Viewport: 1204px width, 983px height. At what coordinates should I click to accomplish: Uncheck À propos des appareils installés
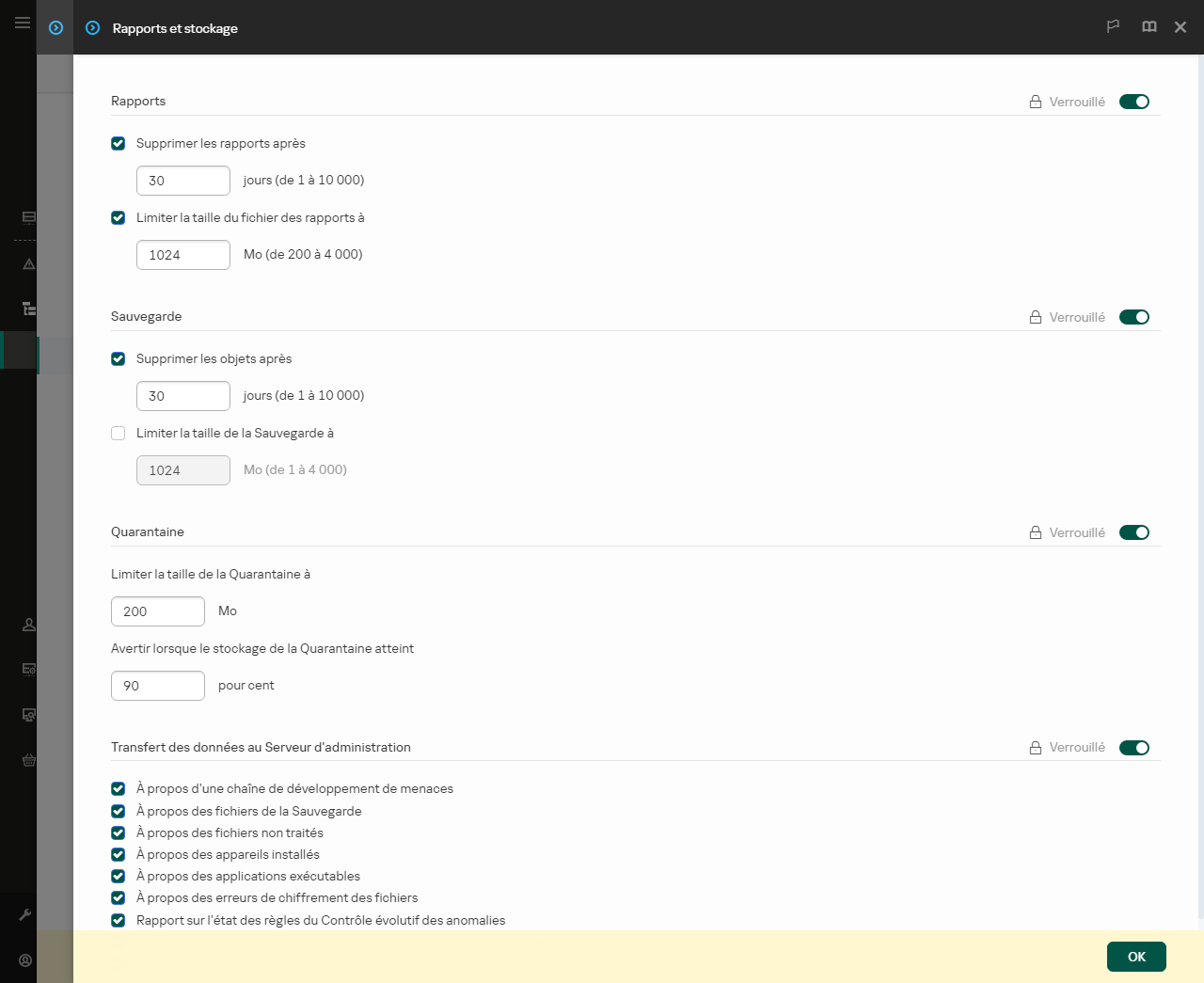coord(119,854)
